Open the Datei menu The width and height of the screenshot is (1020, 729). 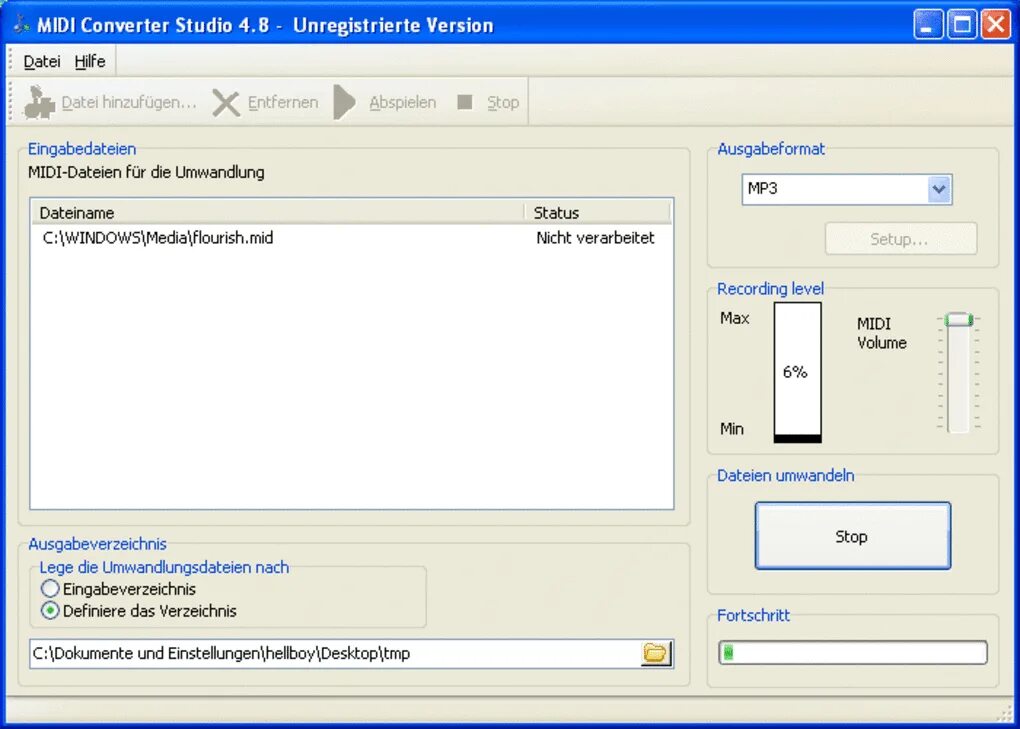click(x=42, y=61)
